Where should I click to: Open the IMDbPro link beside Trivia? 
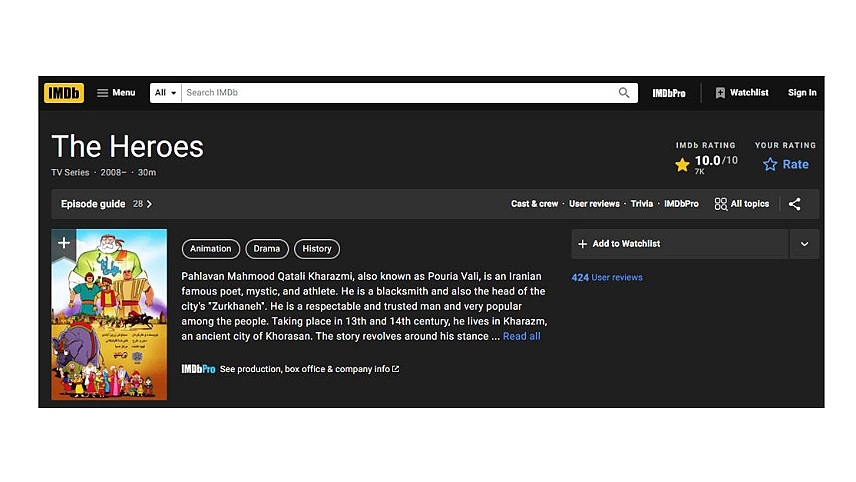click(x=681, y=204)
